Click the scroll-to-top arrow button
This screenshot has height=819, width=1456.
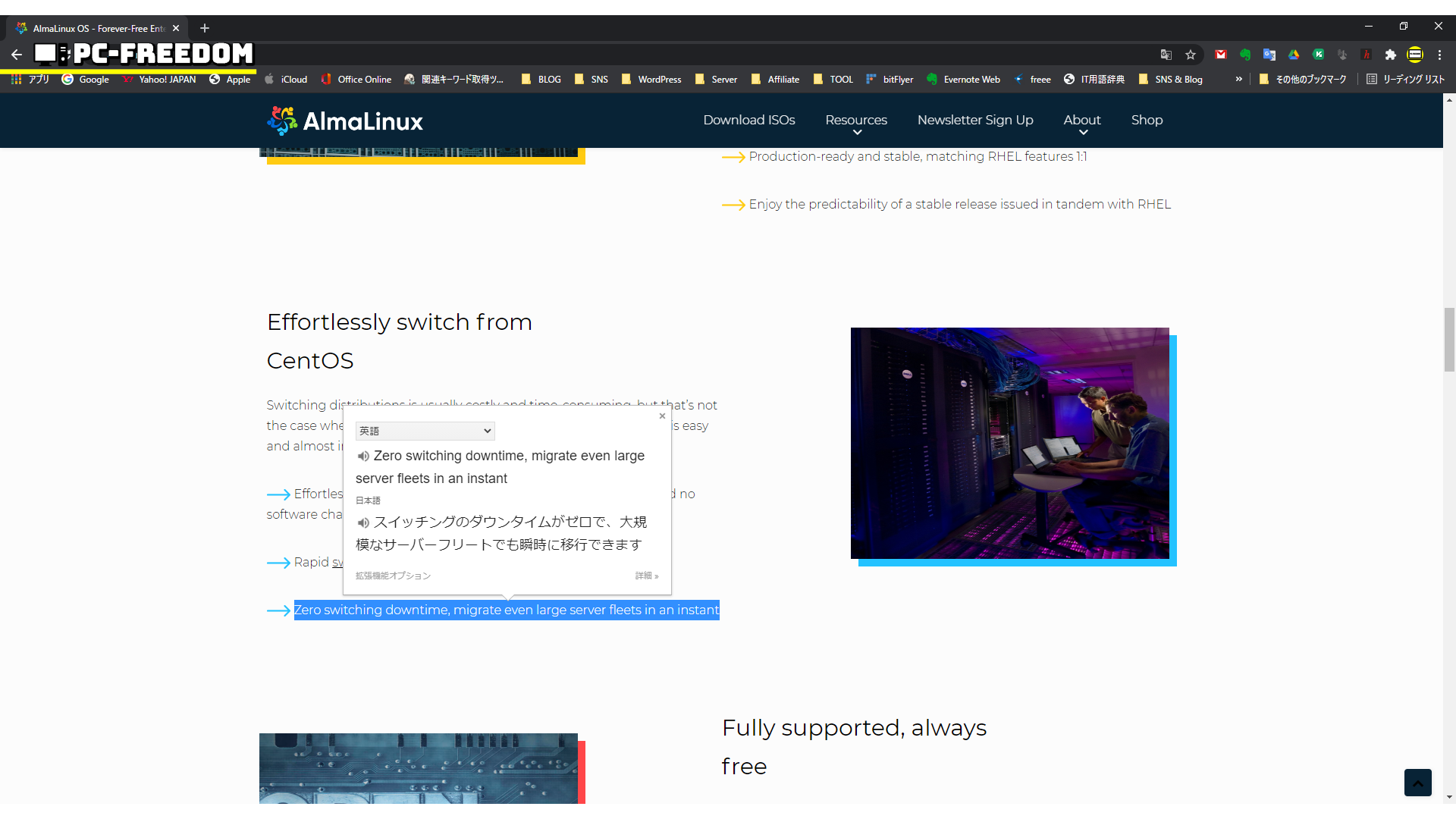tap(1417, 782)
